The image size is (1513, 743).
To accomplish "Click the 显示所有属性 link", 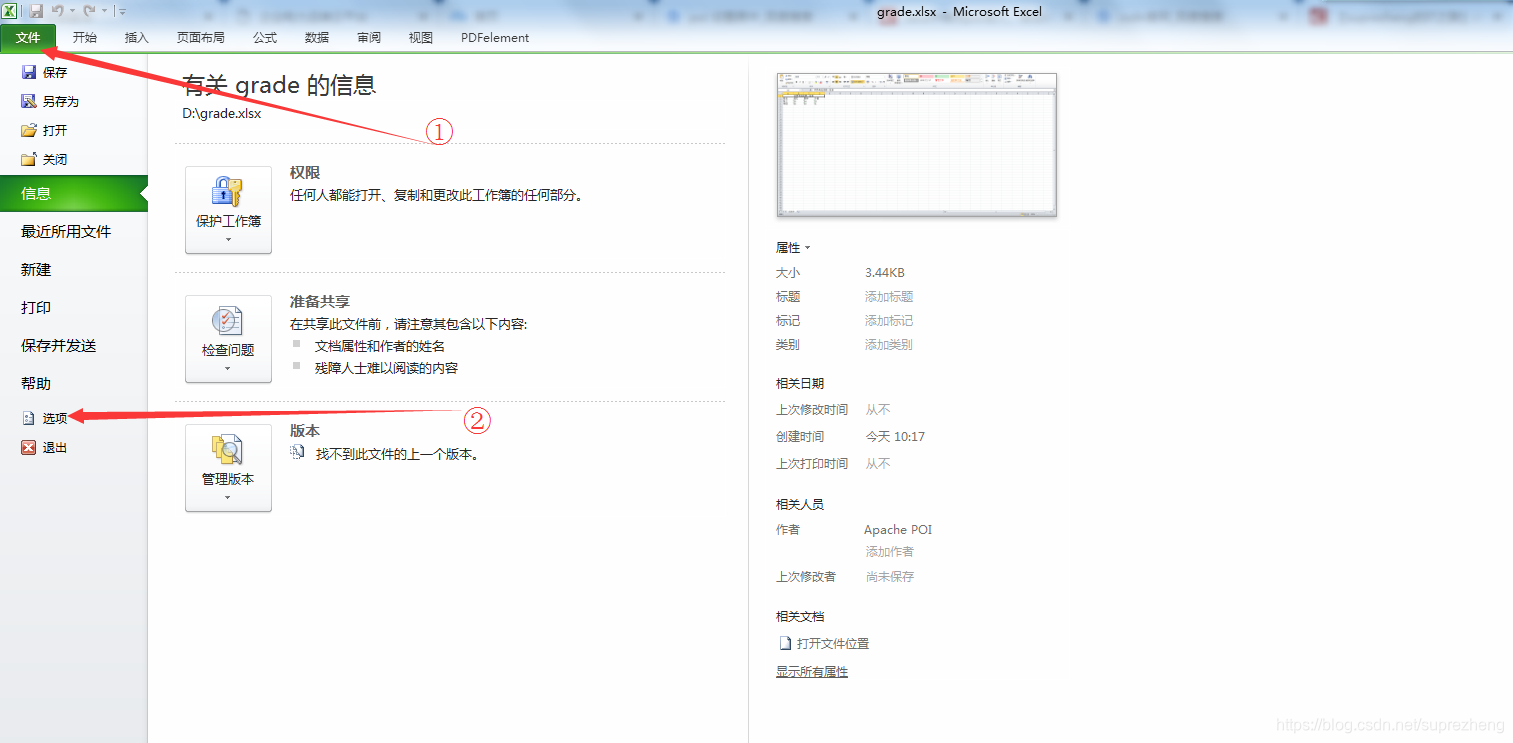I will coord(812,672).
